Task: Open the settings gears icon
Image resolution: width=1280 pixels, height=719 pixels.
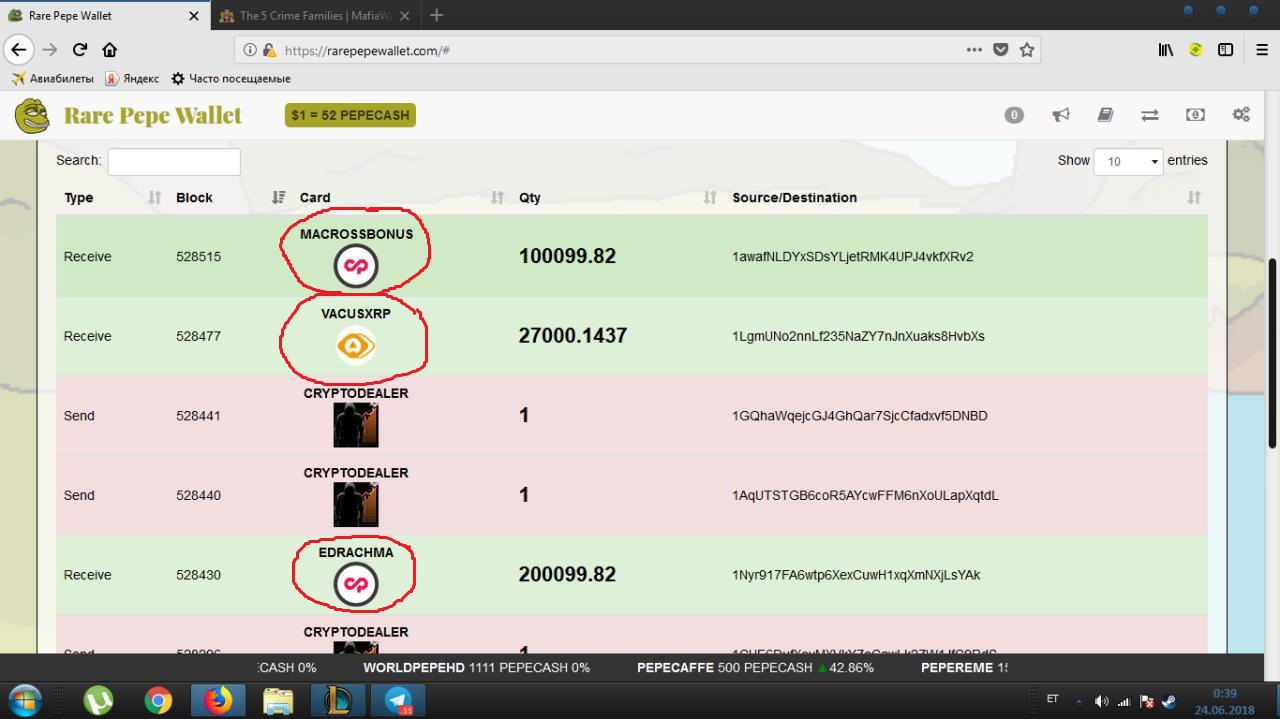Action: click(x=1241, y=115)
